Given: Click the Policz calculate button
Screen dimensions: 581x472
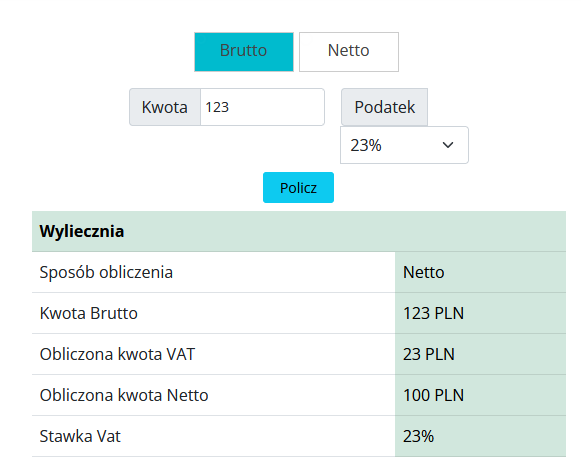Looking at the screenshot, I should tap(298, 187).
